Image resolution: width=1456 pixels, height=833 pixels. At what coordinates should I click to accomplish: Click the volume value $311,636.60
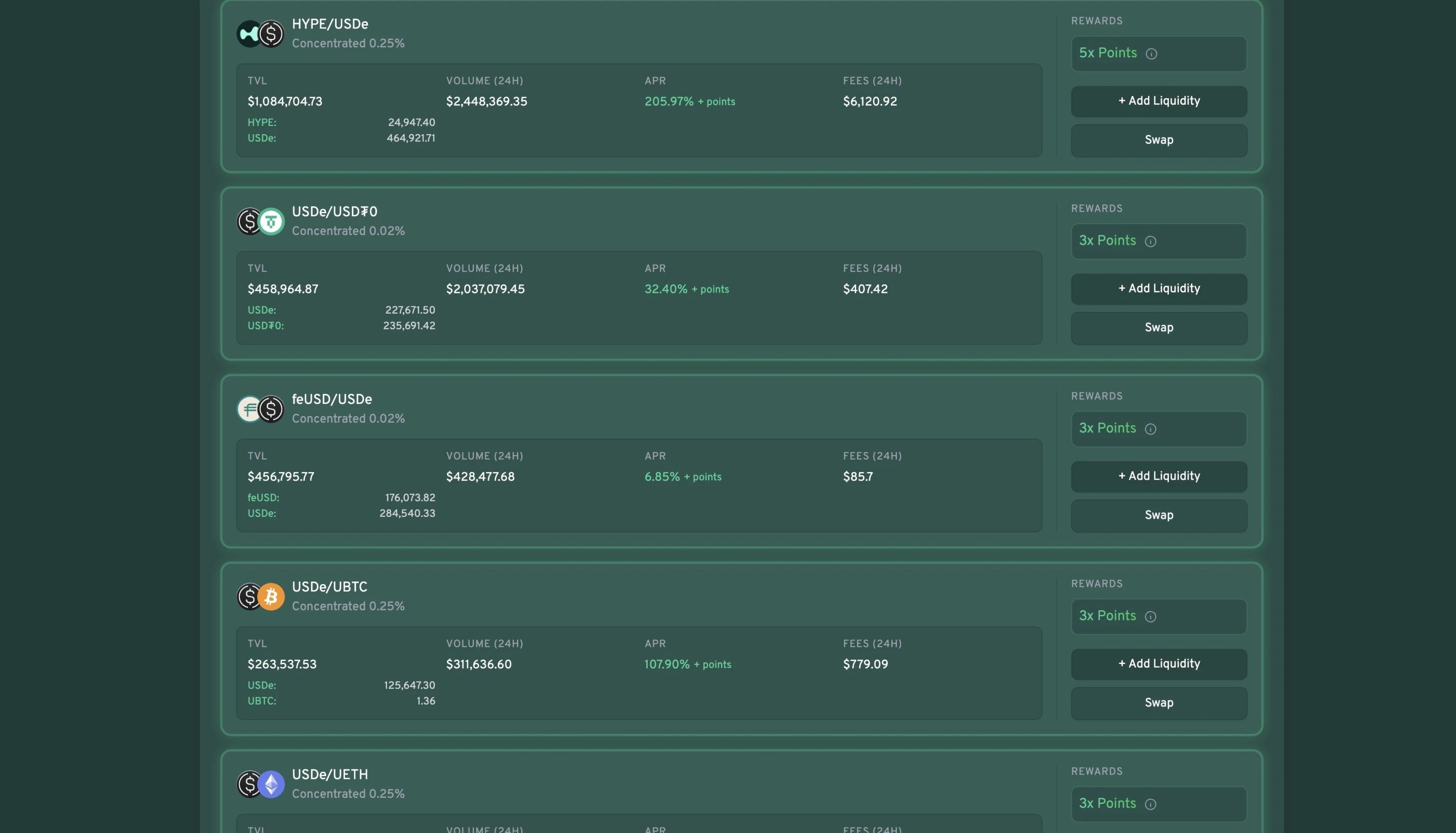point(479,665)
